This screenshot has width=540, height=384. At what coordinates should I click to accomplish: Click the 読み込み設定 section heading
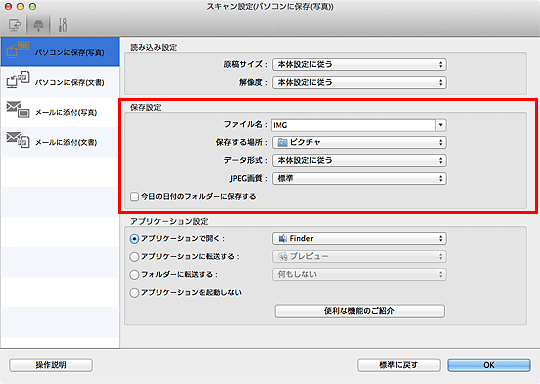click(154, 48)
